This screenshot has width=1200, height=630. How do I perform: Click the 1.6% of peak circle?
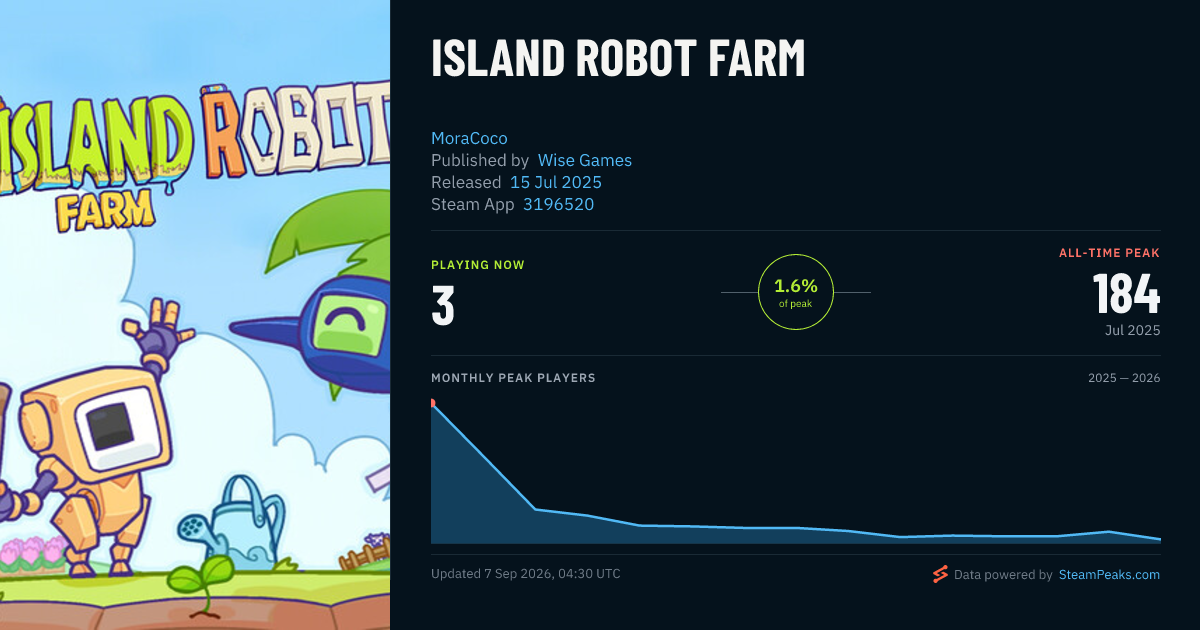coord(796,292)
